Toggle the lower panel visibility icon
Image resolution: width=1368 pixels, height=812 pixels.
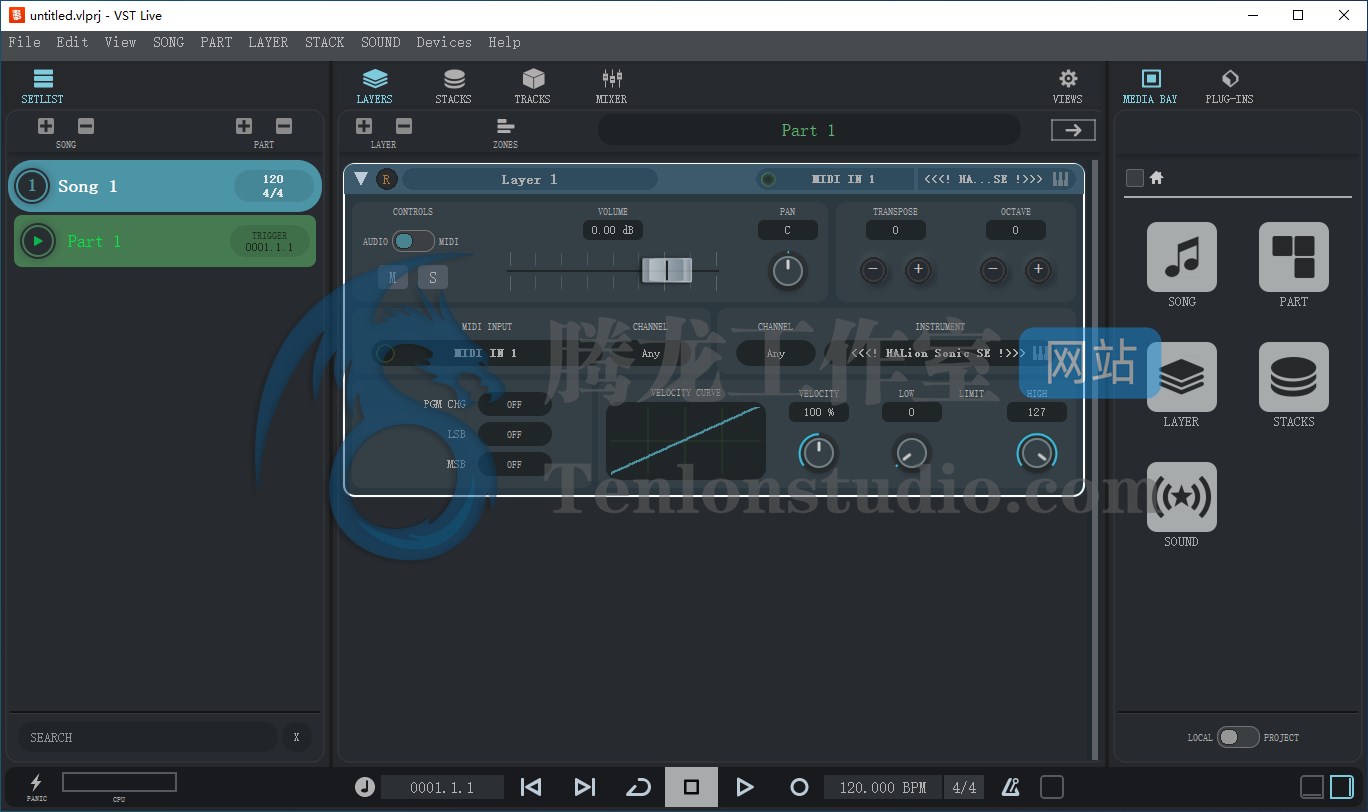[x=1312, y=787]
